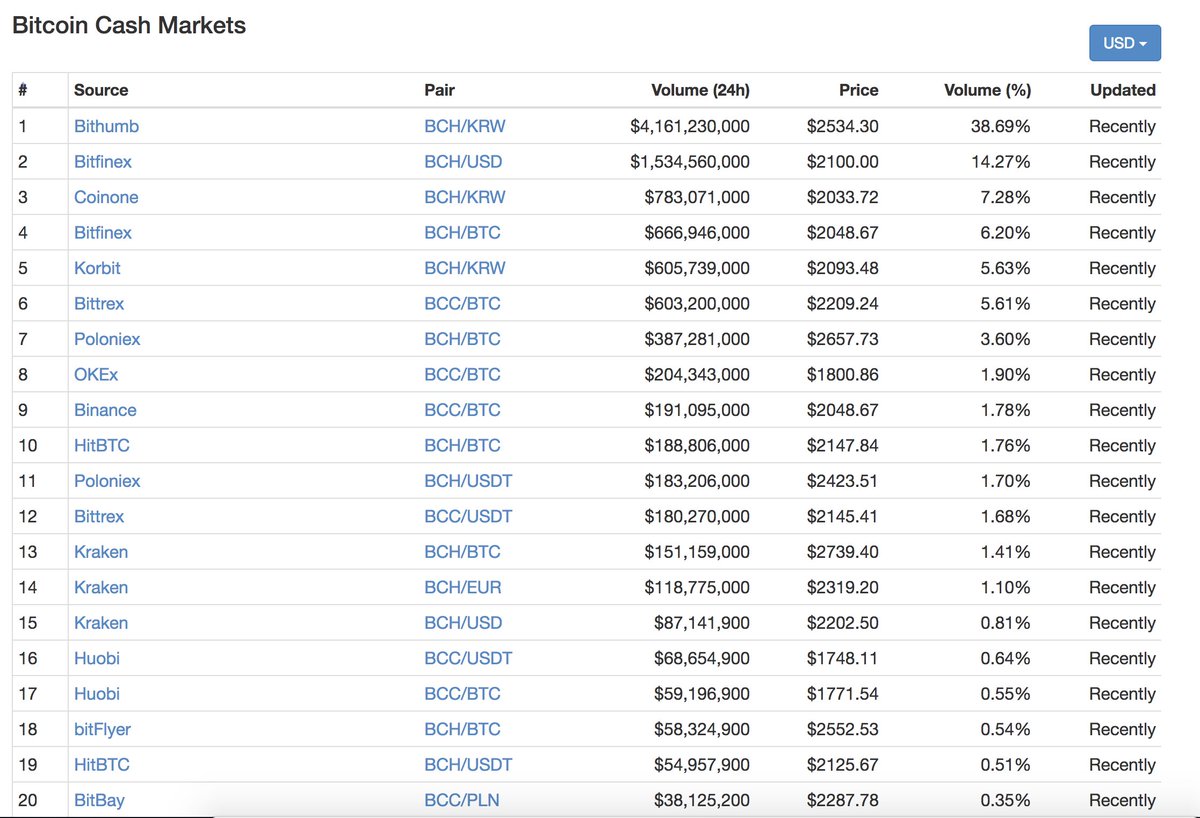Open Poloniex link in row 7
Image resolution: width=1200 pixels, height=818 pixels.
[107, 339]
